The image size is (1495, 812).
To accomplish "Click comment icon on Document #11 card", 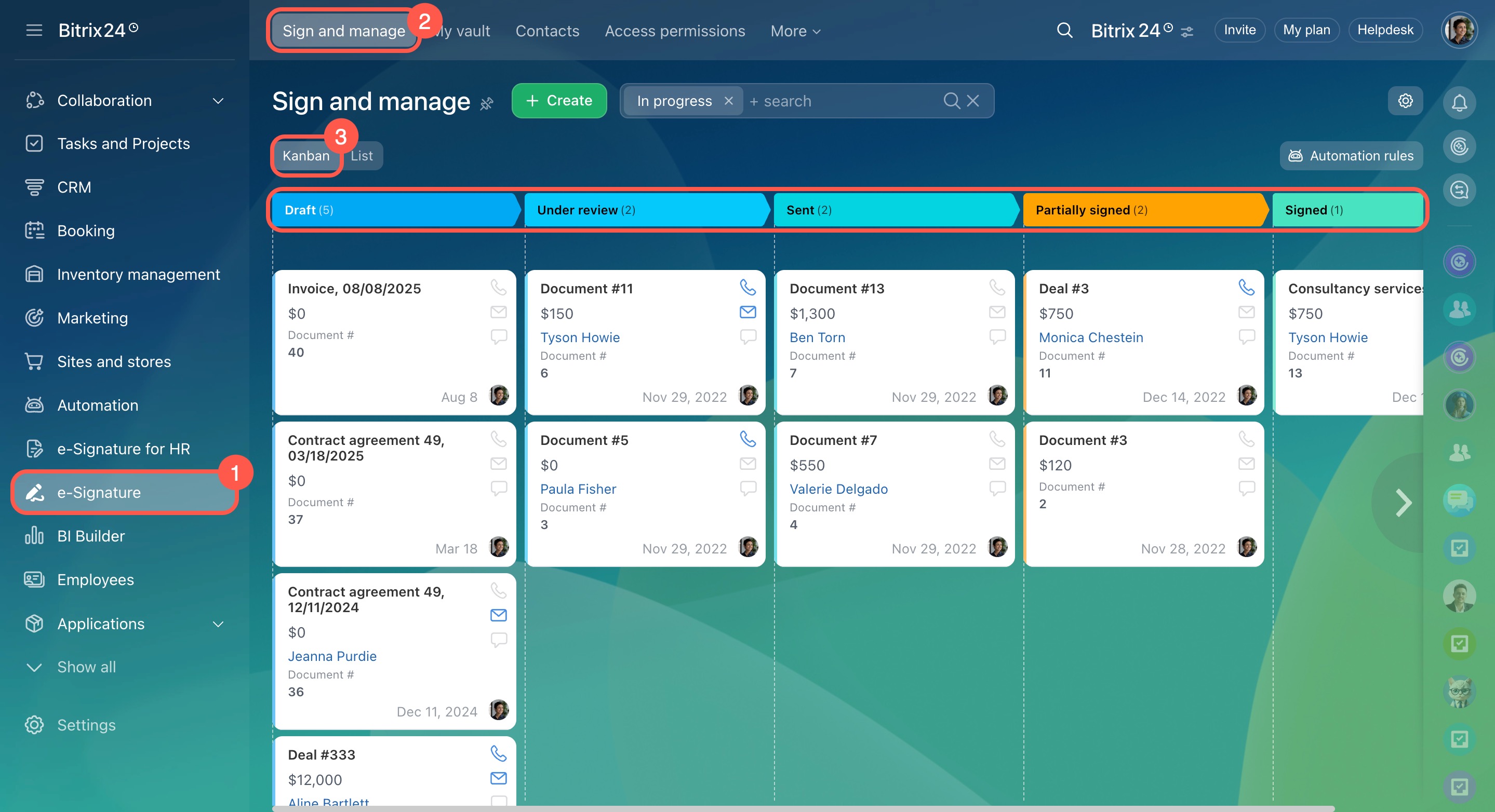I will click(x=747, y=336).
